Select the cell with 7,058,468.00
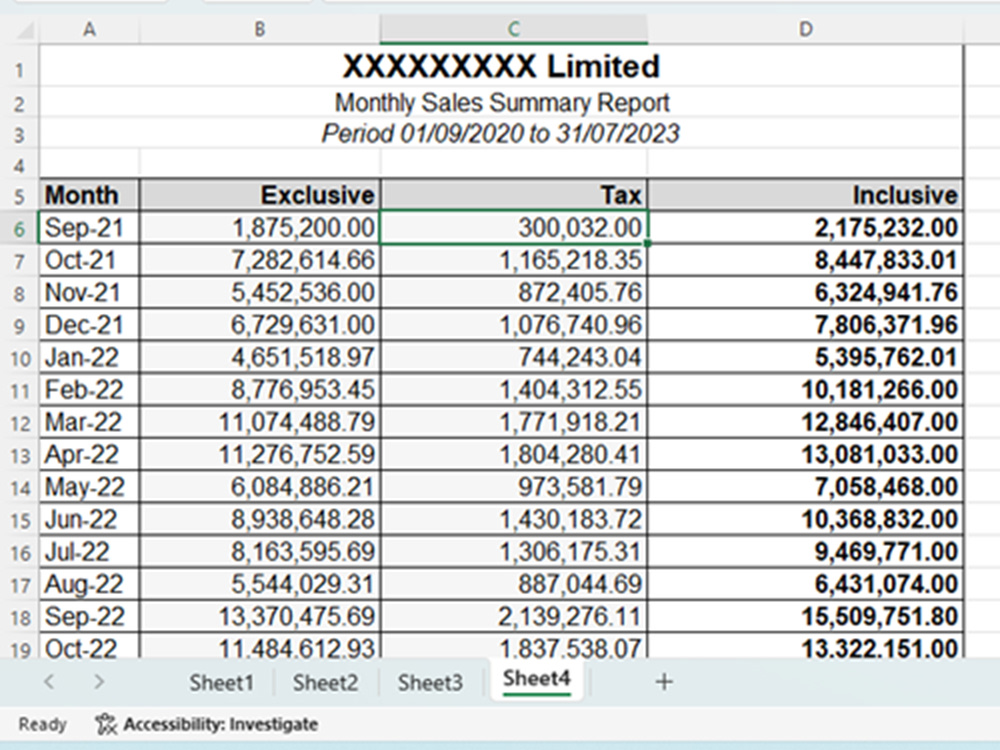This screenshot has width=1000, height=750. pyautogui.click(x=805, y=487)
